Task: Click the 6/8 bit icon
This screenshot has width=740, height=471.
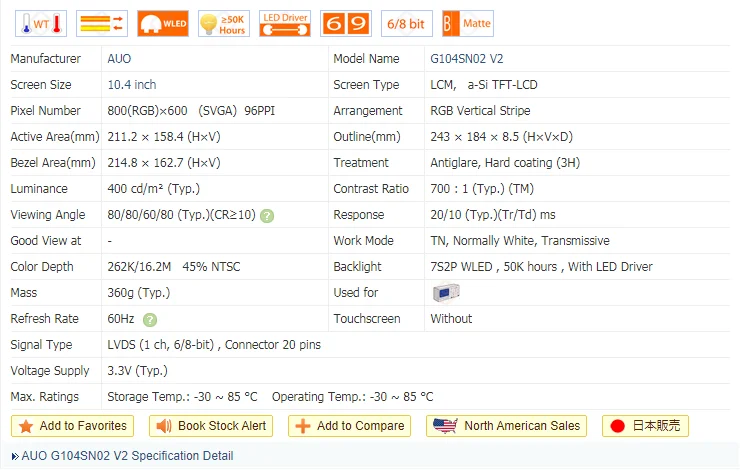Action: tap(407, 24)
